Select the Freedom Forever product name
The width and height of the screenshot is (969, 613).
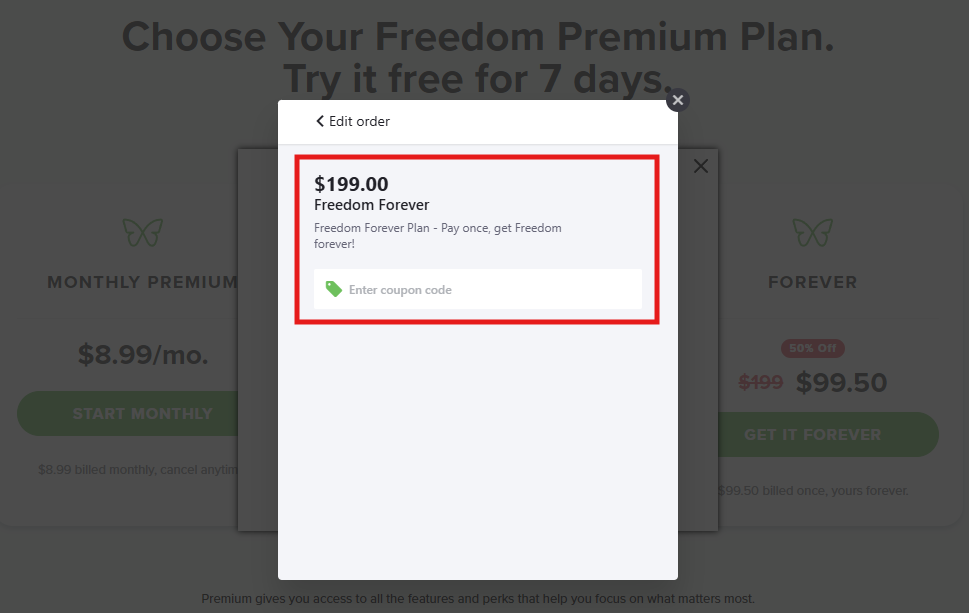click(371, 205)
